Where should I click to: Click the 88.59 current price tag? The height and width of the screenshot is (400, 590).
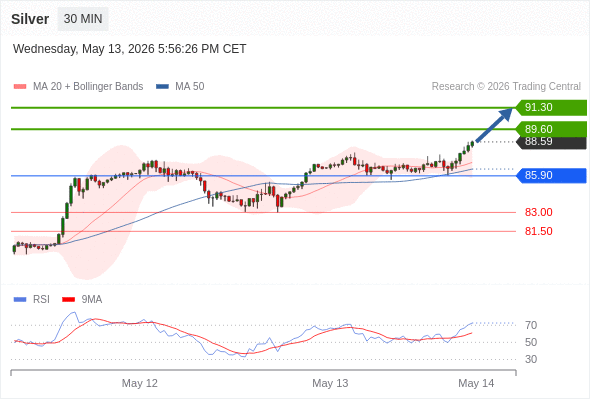click(551, 143)
